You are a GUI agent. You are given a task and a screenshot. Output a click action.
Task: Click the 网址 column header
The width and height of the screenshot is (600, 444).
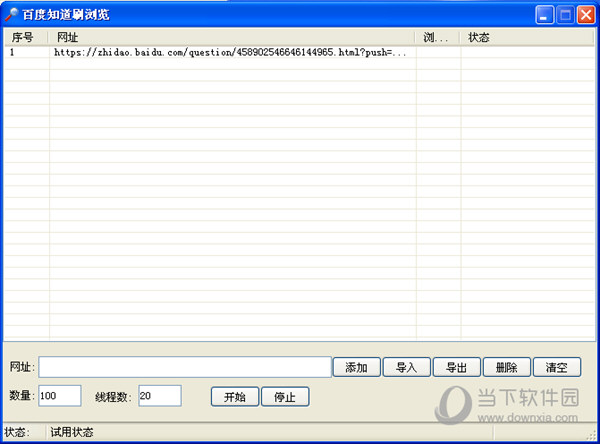pyautogui.click(x=232, y=37)
